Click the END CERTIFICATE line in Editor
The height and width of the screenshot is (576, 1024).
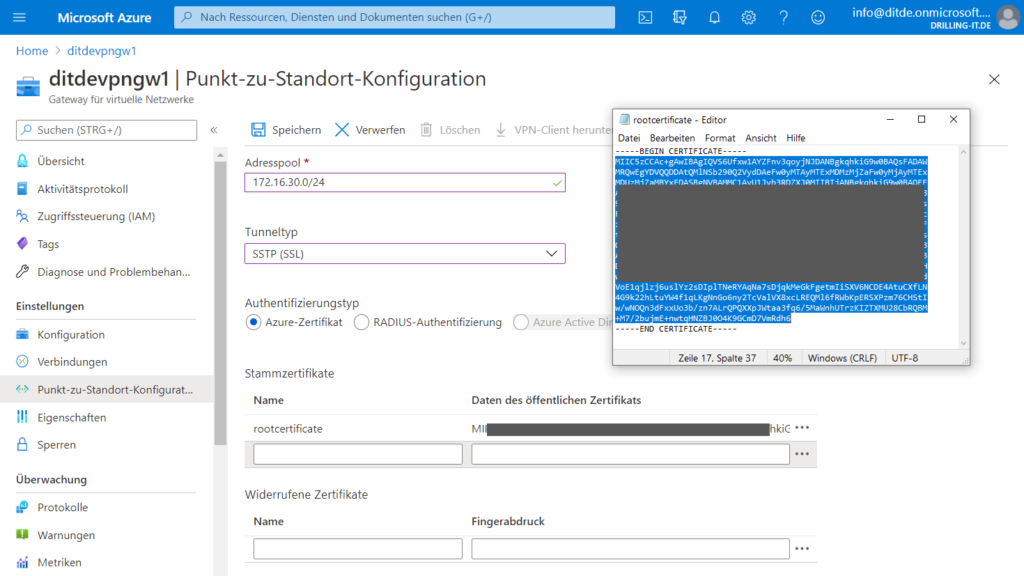(x=676, y=328)
